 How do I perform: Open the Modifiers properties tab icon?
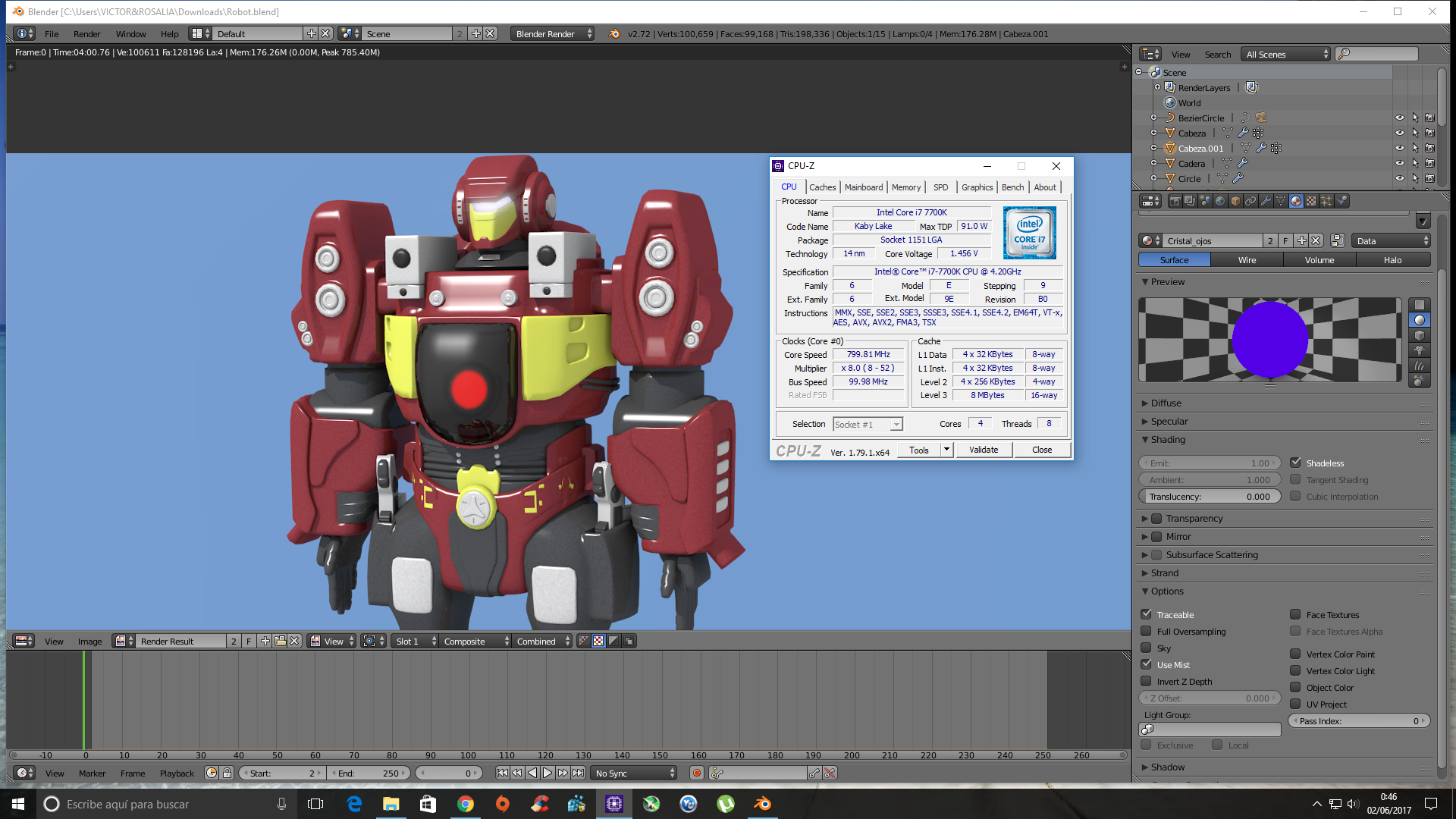[1266, 201]
